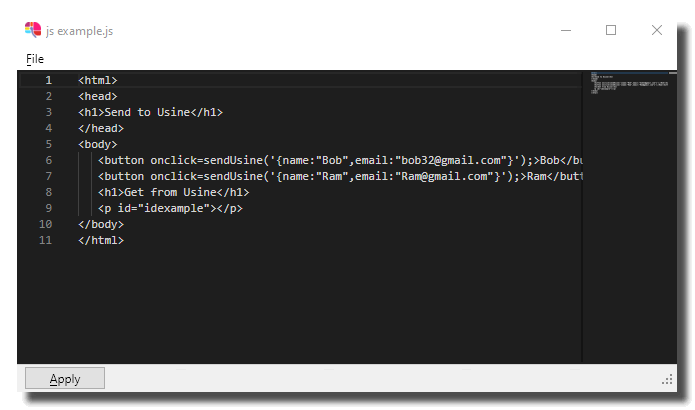Maximize the editor window

611,30
